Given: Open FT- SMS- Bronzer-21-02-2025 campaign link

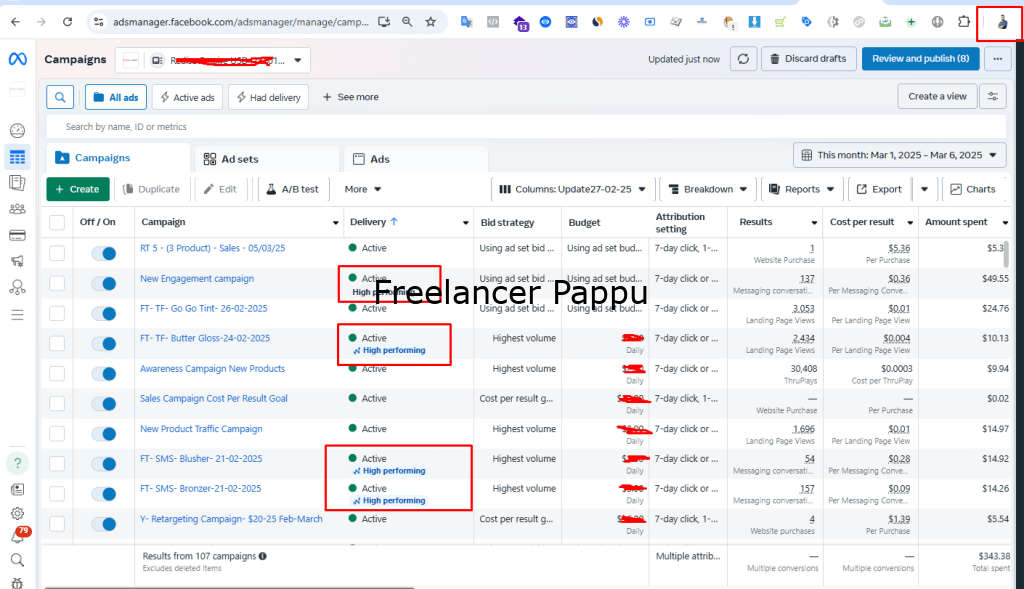Looking at the screenshot, I should 200,488.
